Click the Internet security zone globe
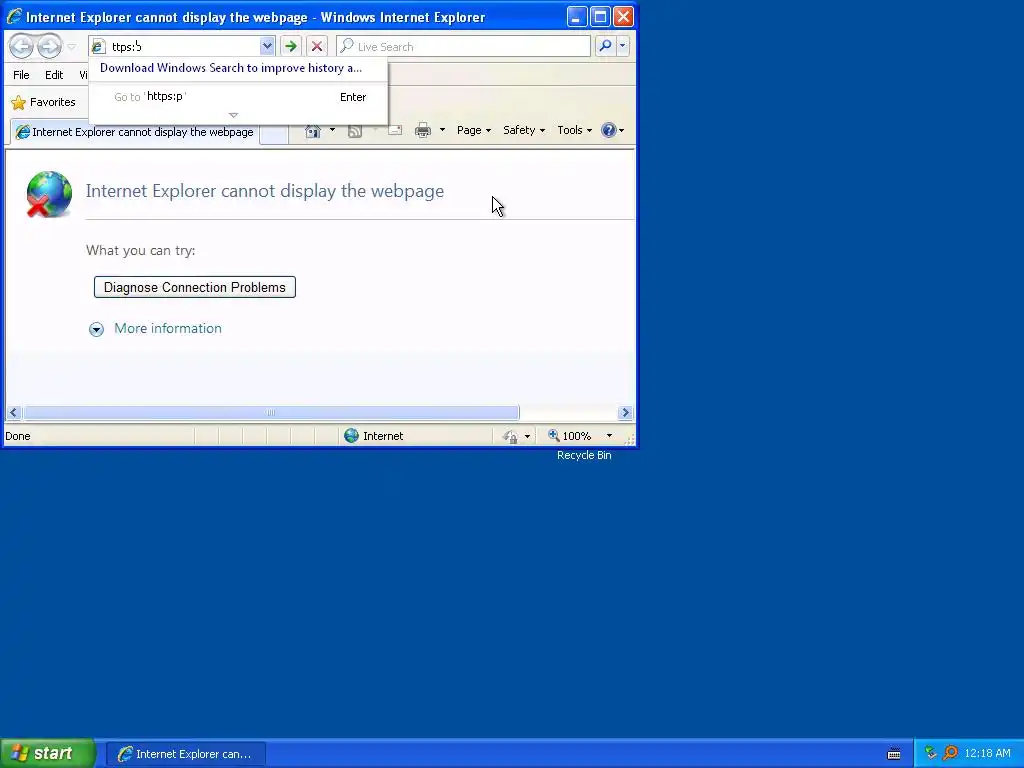This screenshot has width=1024, height=768. pyautogui.click(x=351, y=436)
